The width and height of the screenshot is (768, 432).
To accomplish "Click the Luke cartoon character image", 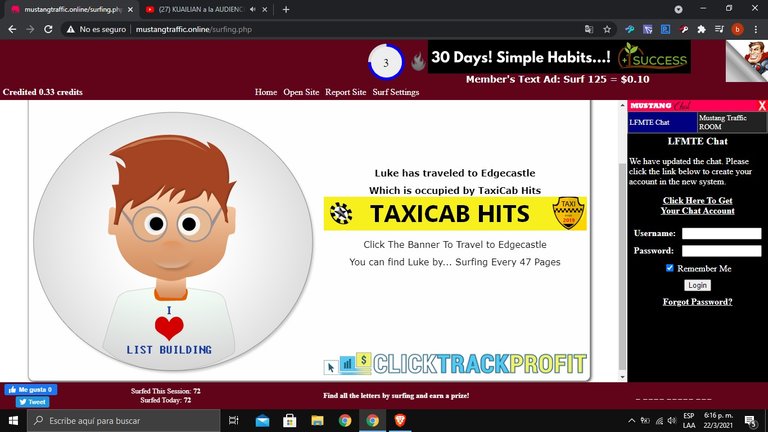I will click(x=173, y=241).
